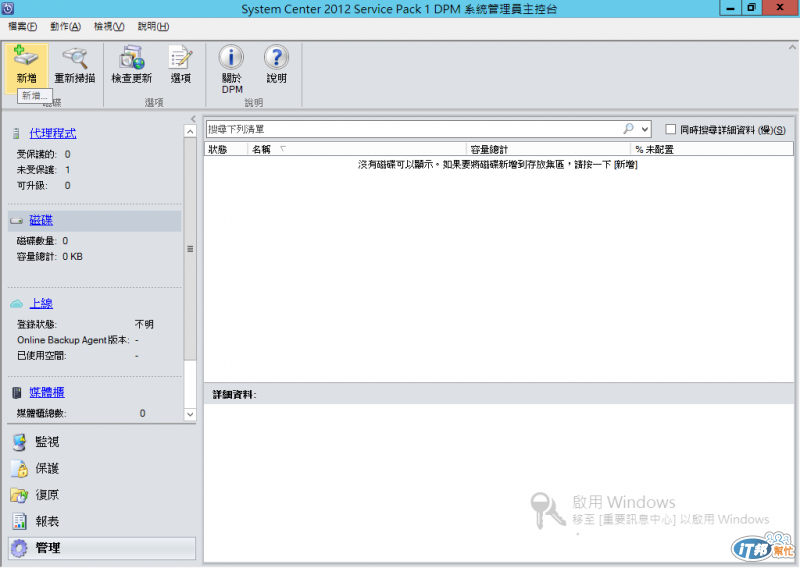Click the 詳細資料: pane header
Screen dimensions: 800x568
point(498,394)
